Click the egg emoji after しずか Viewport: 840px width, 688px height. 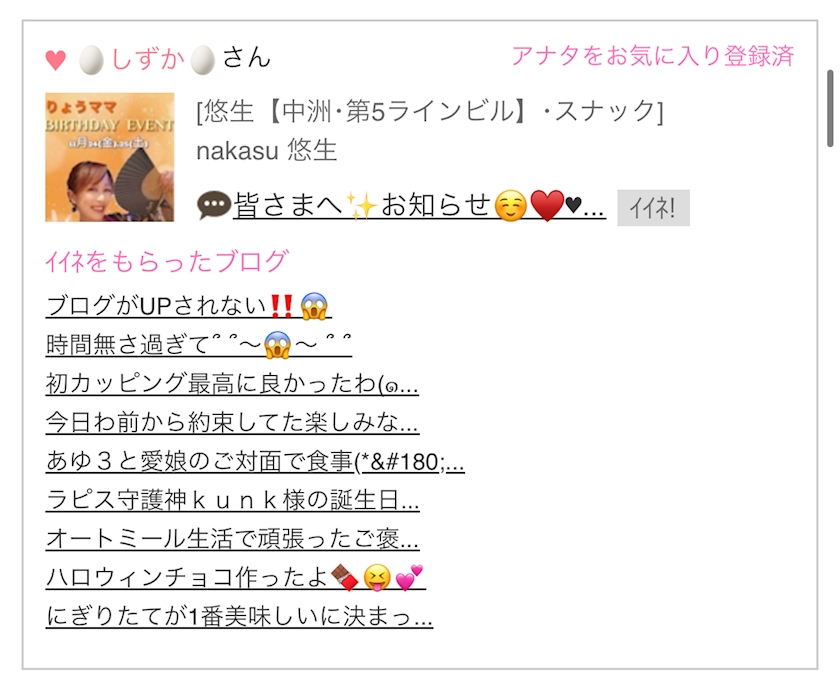(203, 59)
